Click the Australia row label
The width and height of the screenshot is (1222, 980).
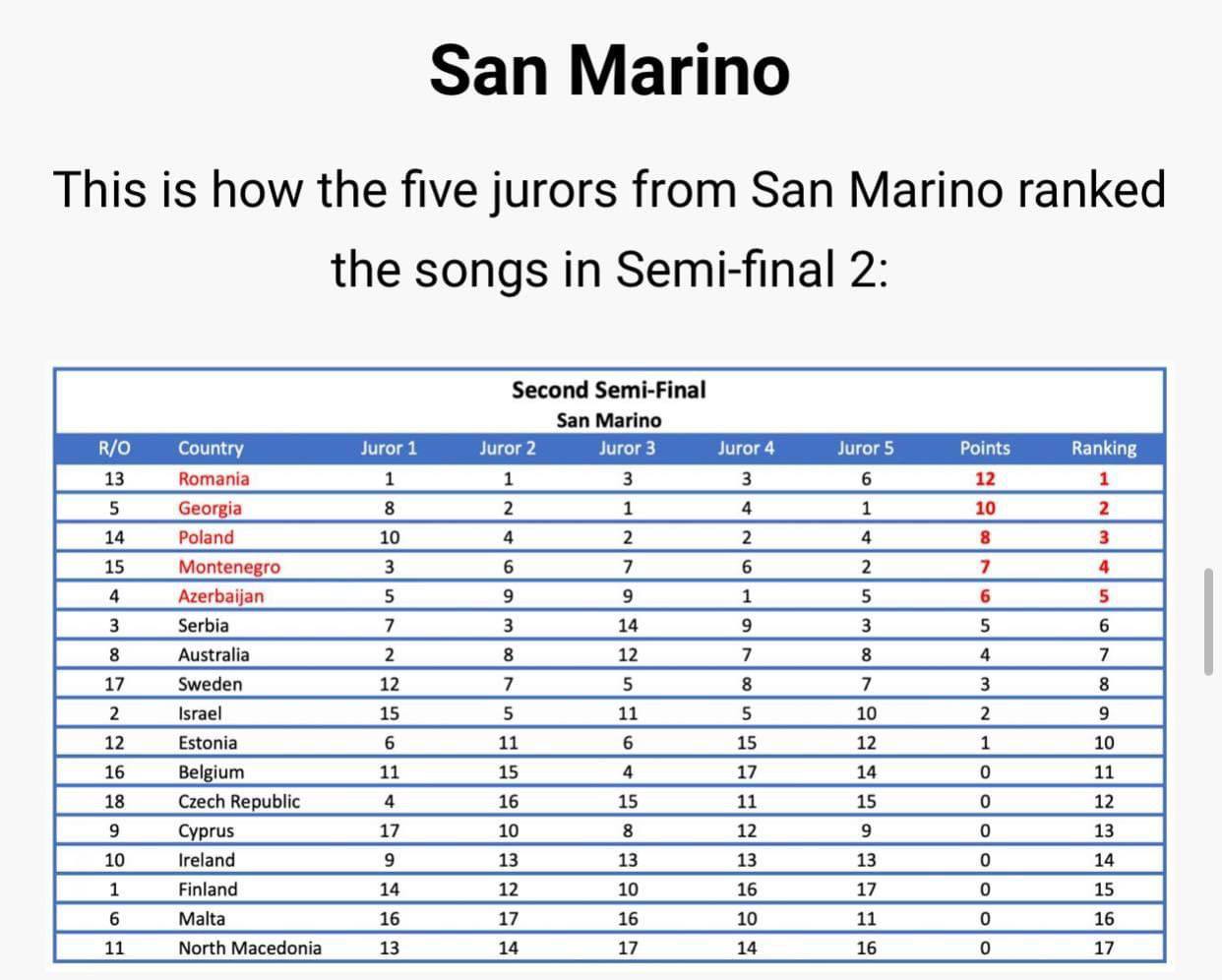click(x=214, y=654)
